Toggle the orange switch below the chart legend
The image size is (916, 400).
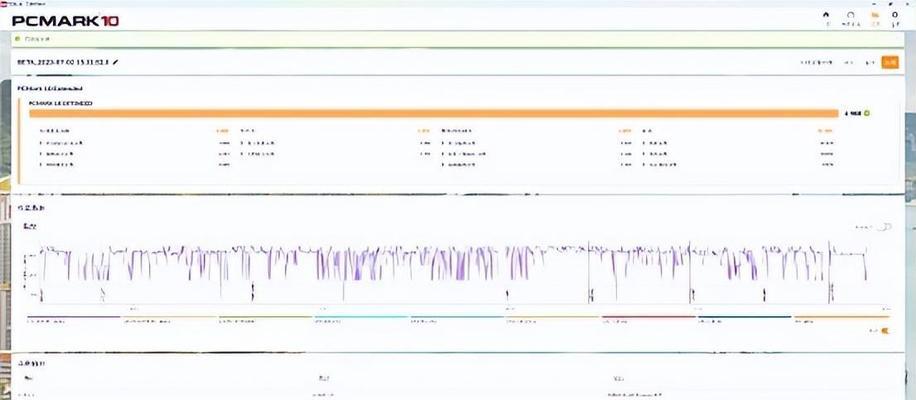point(884,331)
